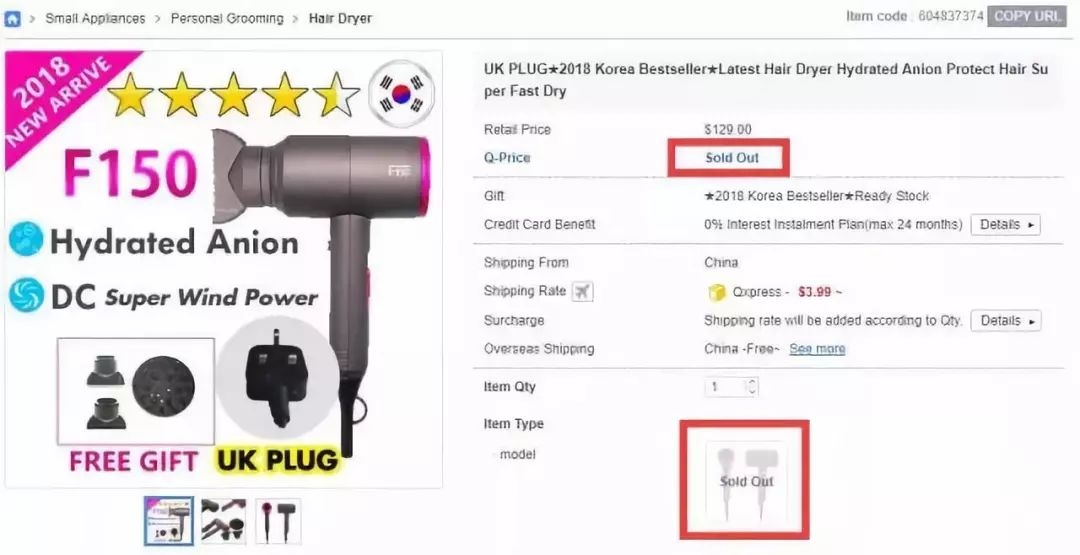
Task: Open the Hair Dryer breadcrumb category
Action: click(x=340, y=19)
